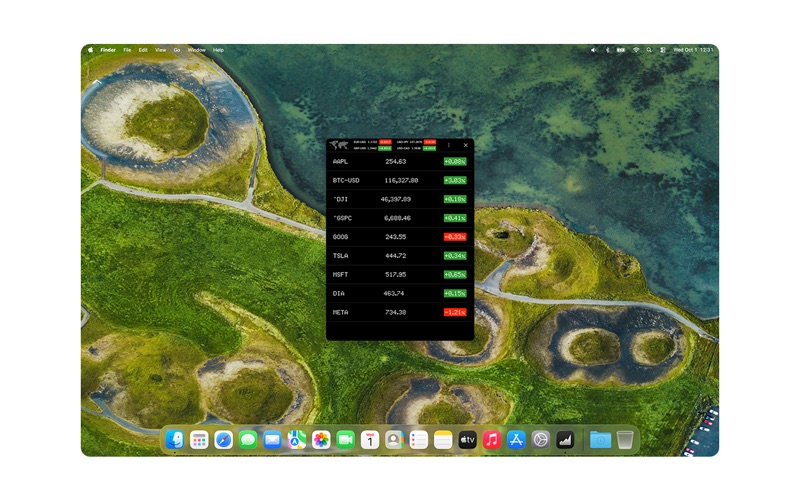This screenshot has width=800, height=500.
Task: Click the red change badge for GOOG
Action: (x=455, y=237)
